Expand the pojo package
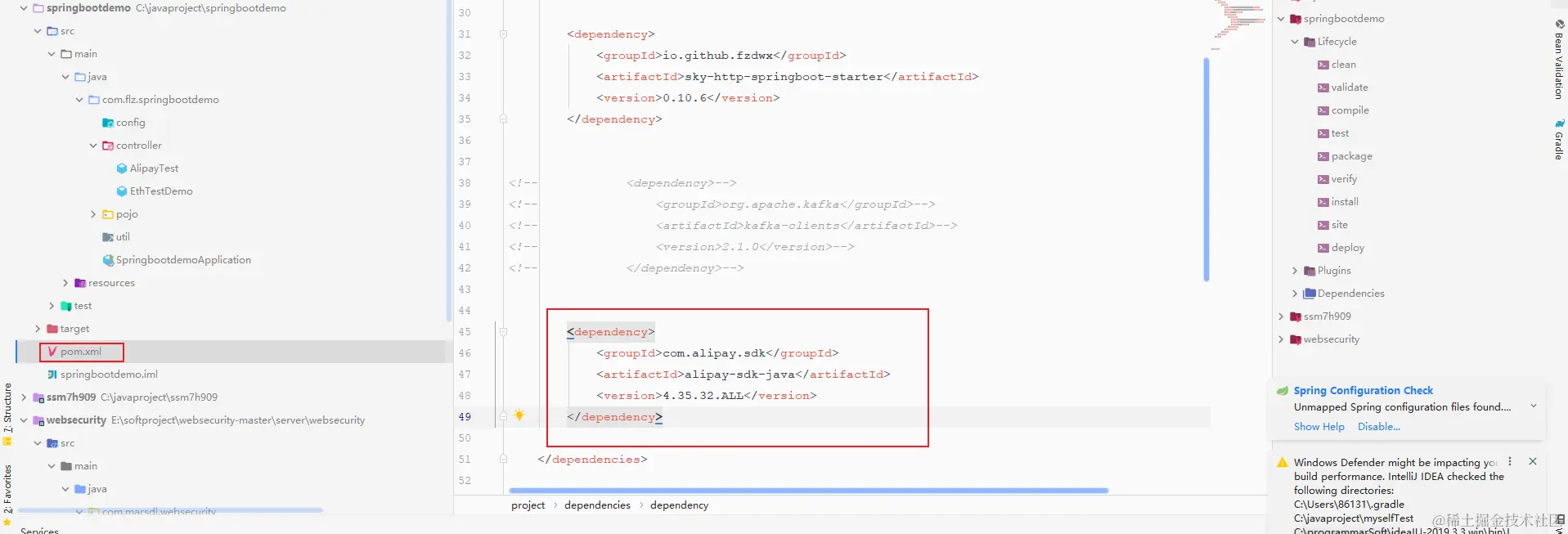Viewport: 1568px width, 534px height. (93, 214)
